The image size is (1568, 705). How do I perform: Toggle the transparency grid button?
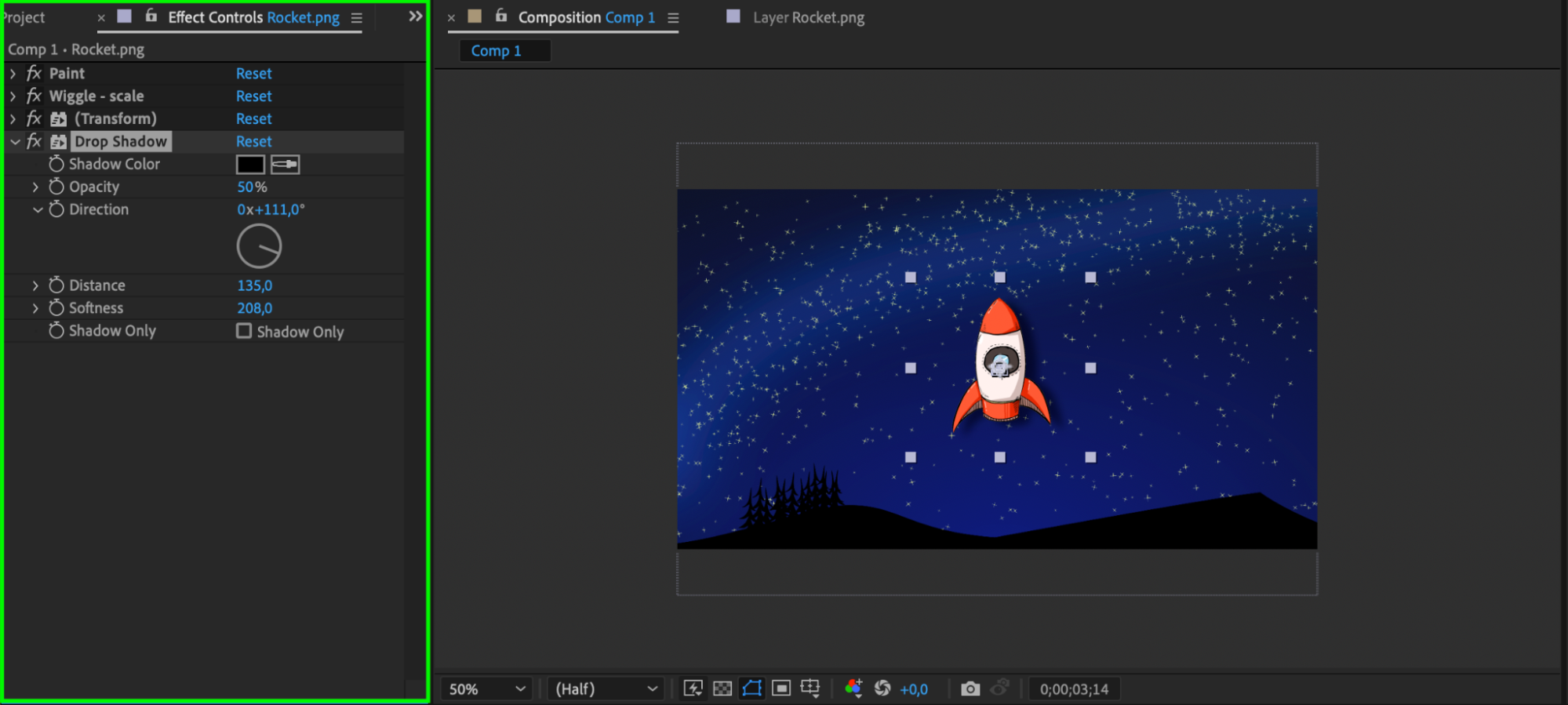point(722,689)
